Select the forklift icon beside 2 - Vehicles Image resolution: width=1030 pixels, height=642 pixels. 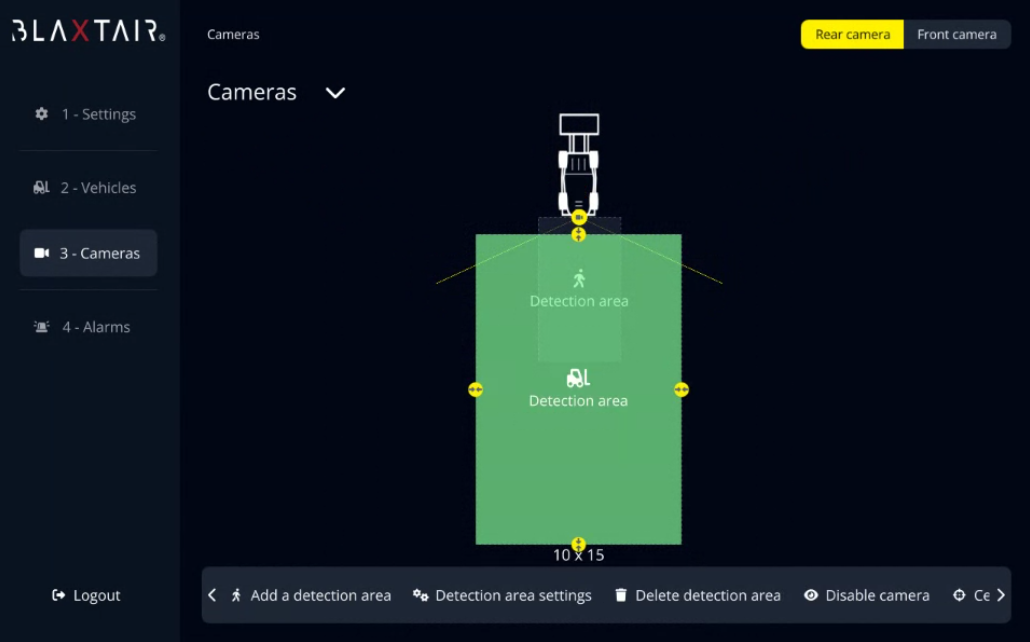point(41,187)
